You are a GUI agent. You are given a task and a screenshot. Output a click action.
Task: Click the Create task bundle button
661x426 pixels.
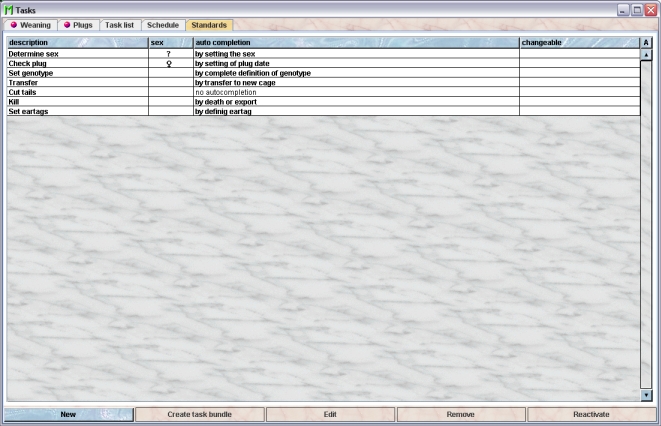click(200, 414)
